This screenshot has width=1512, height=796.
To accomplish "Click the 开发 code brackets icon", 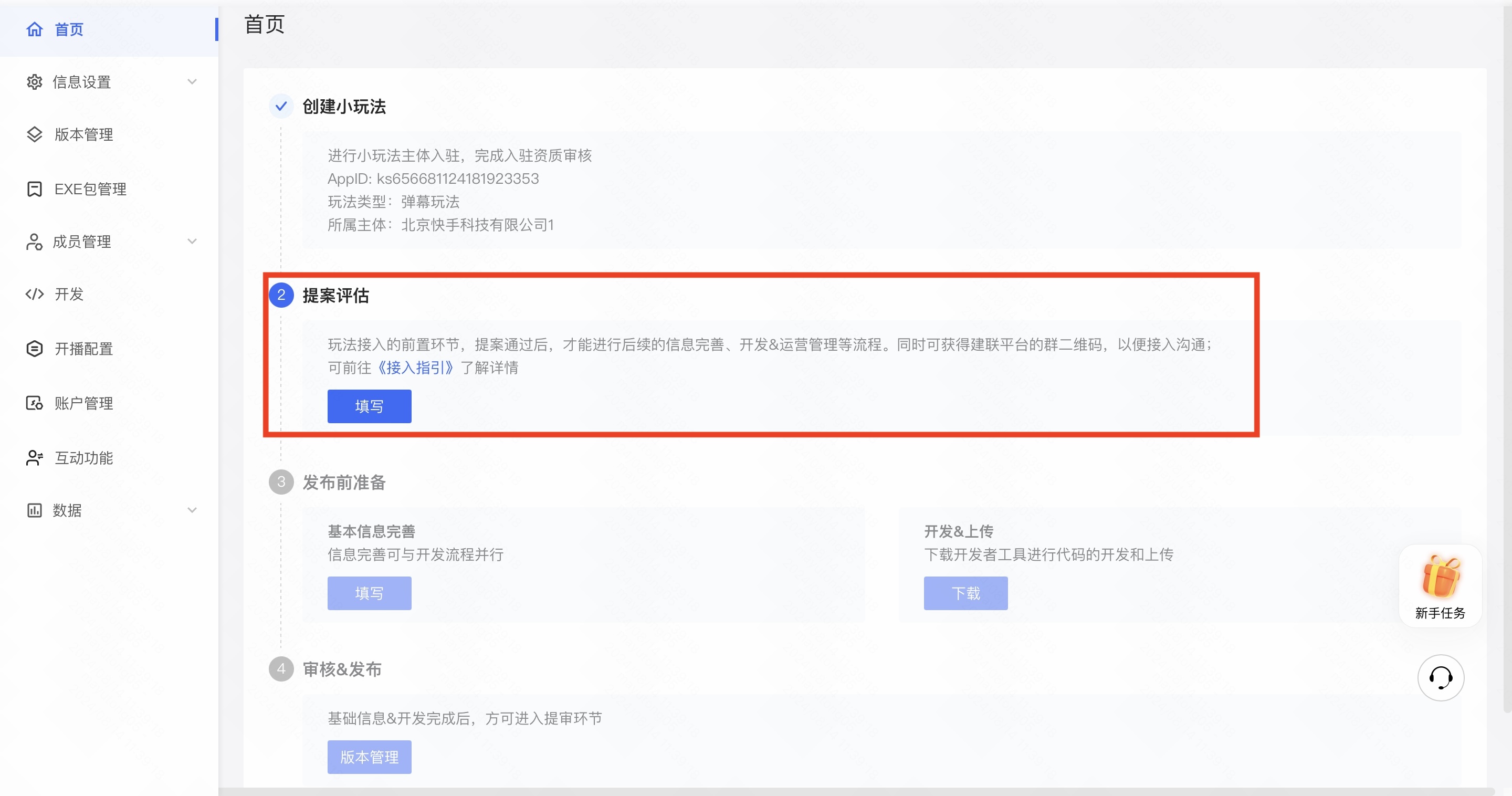I will pos(35,294).
